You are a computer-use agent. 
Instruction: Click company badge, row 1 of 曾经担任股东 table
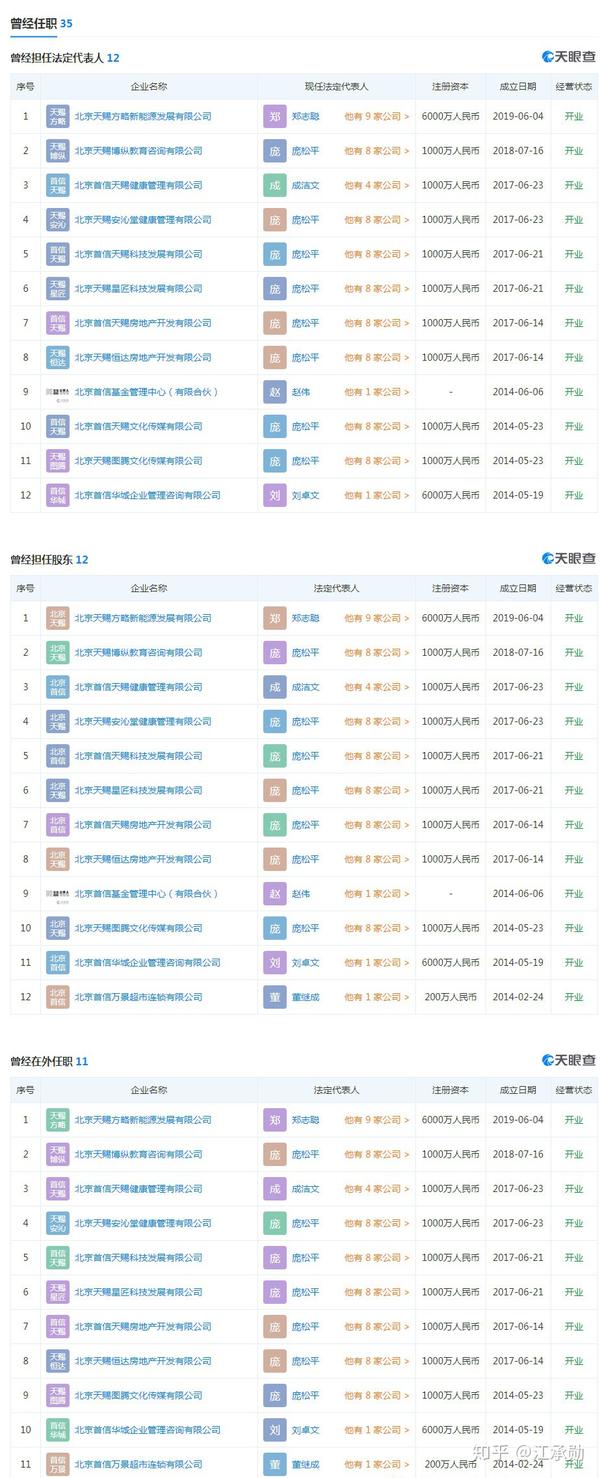coord(58,618)
